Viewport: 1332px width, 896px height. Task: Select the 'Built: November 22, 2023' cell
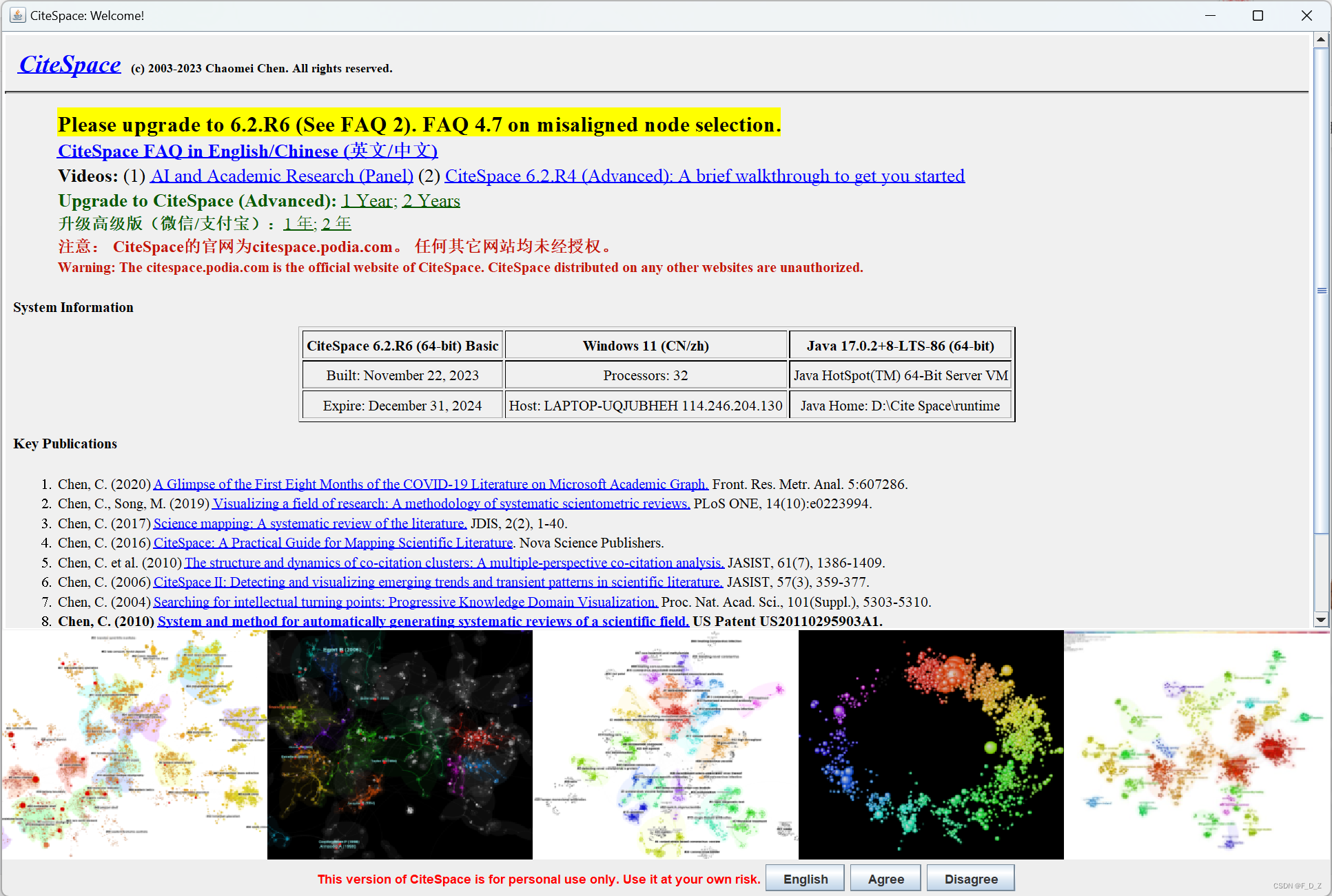coord(402,375)
